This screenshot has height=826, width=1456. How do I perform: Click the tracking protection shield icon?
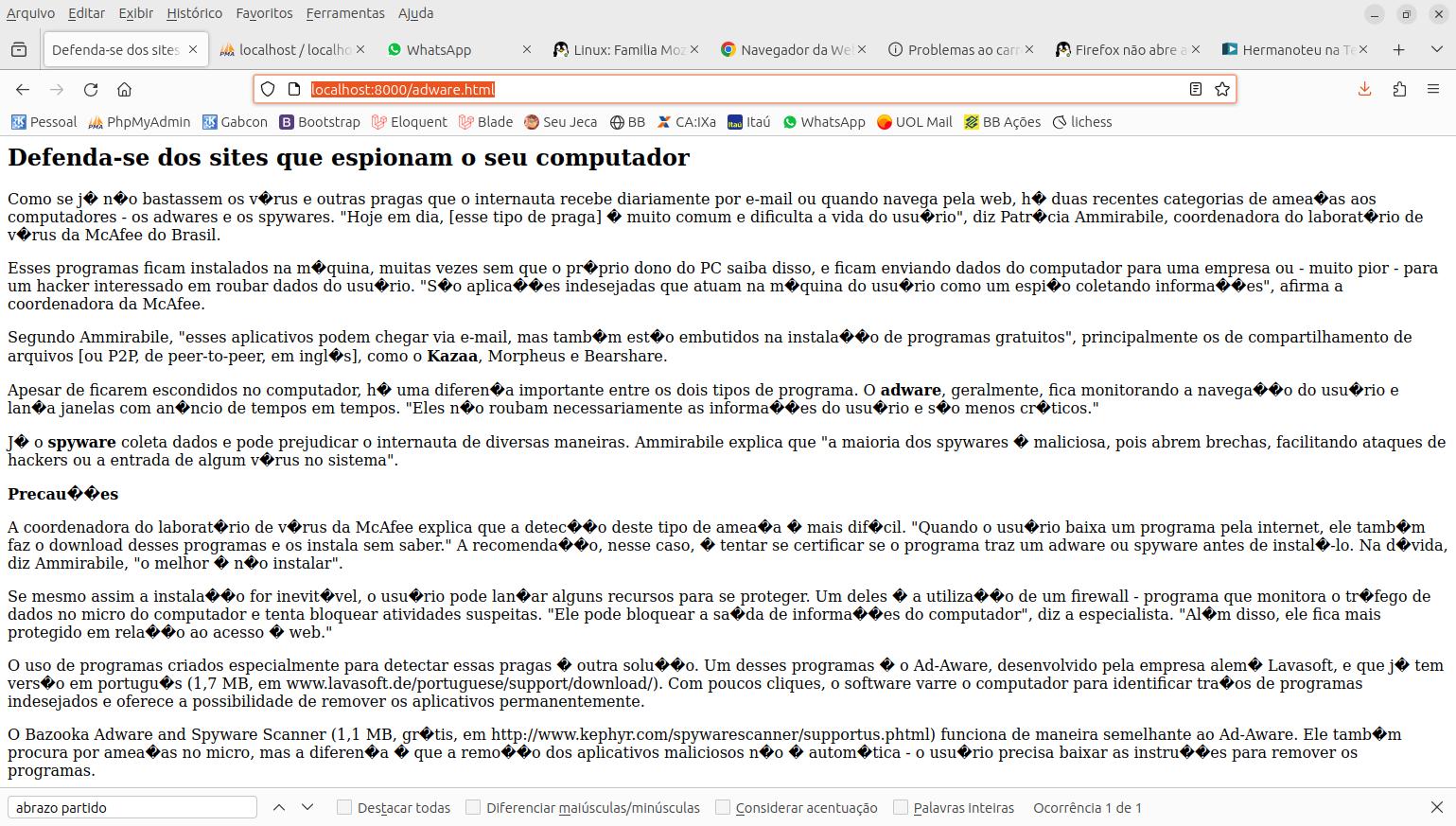click(x=268, y=89)
